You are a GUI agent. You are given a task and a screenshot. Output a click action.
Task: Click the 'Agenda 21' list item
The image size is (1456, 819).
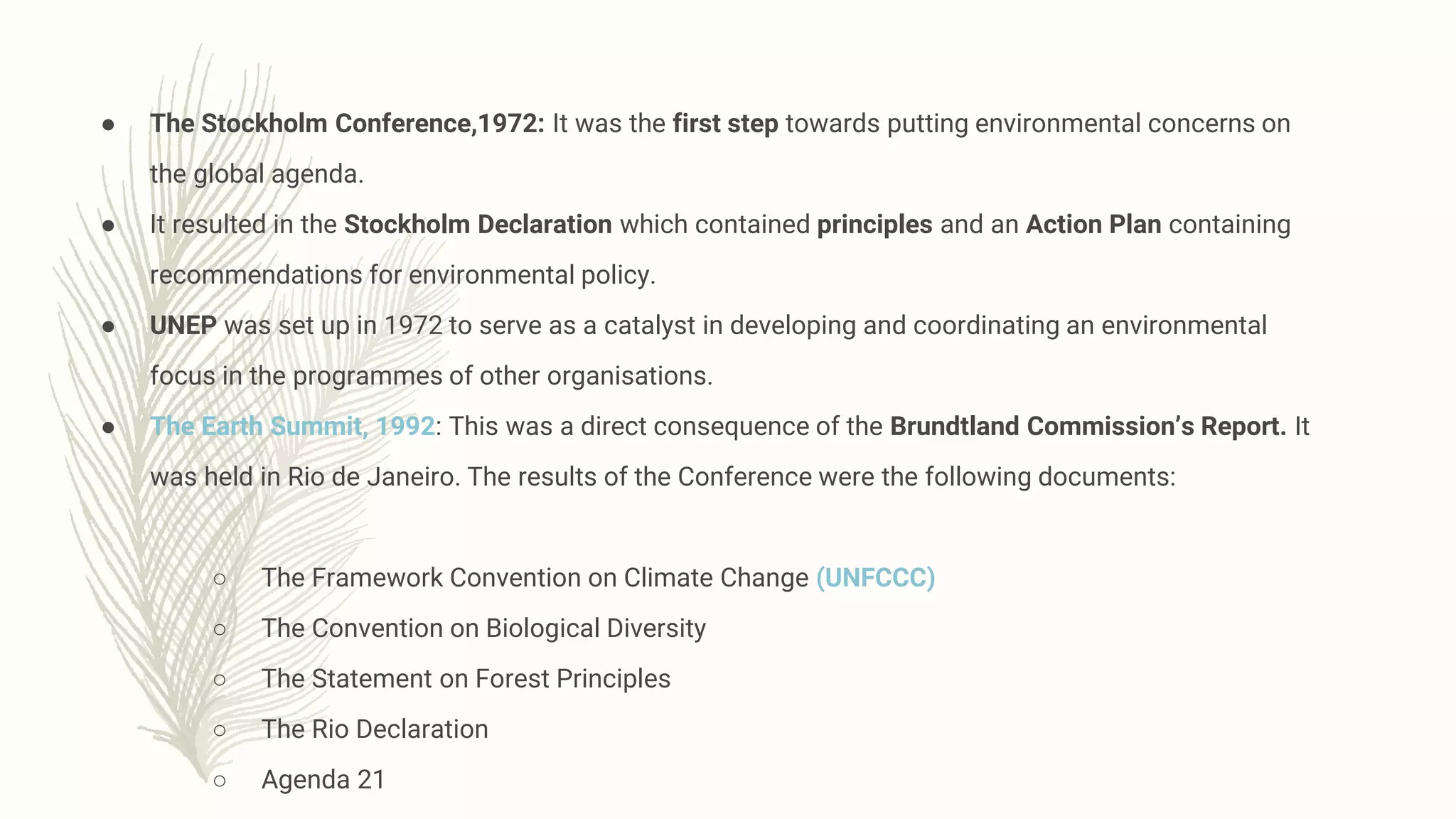pyautogui.click(x=323, y=780)
